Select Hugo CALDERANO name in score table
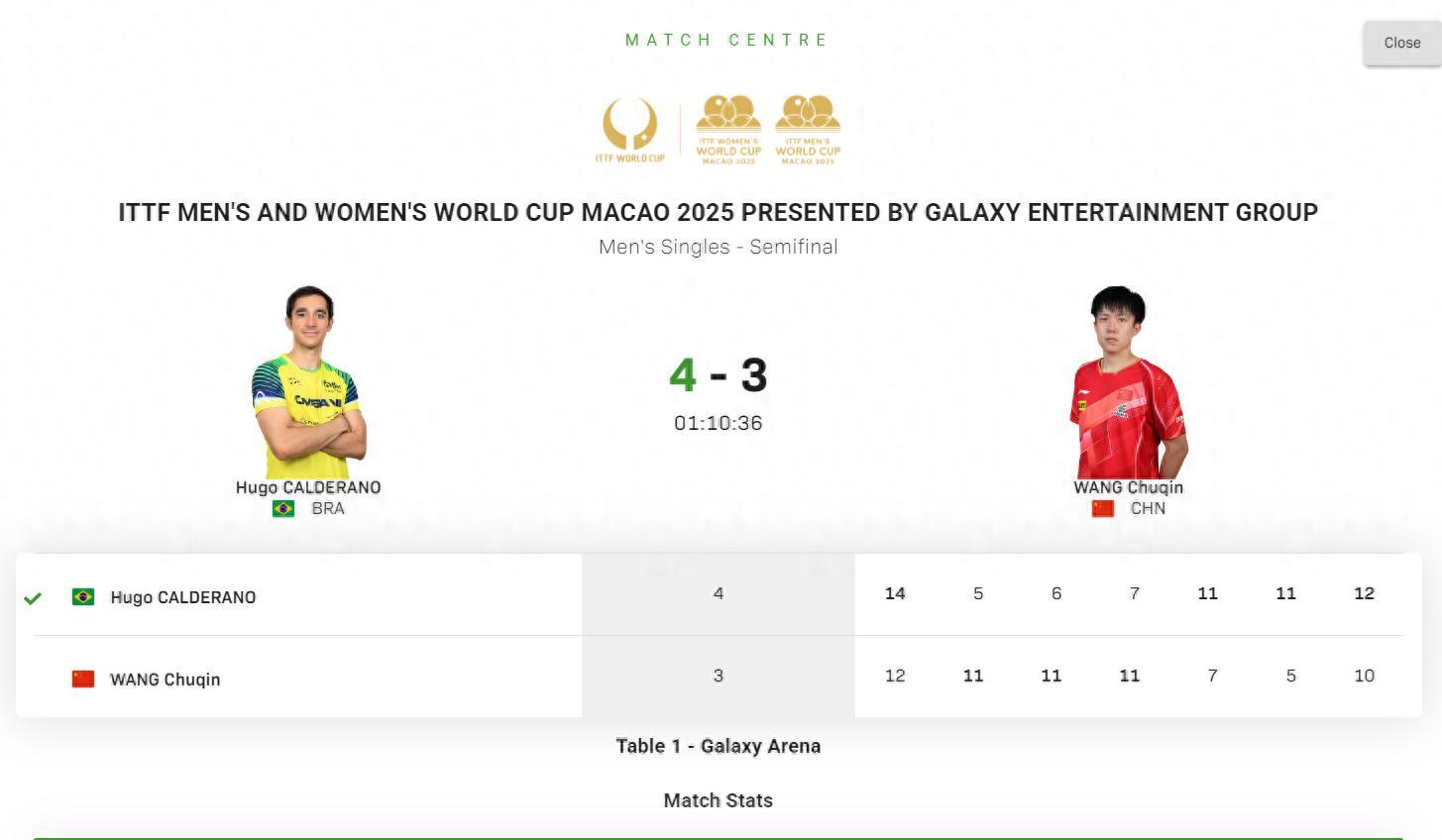Image resolution: width=1442 pixels, height=840 pixels. [x=183, y=597]
